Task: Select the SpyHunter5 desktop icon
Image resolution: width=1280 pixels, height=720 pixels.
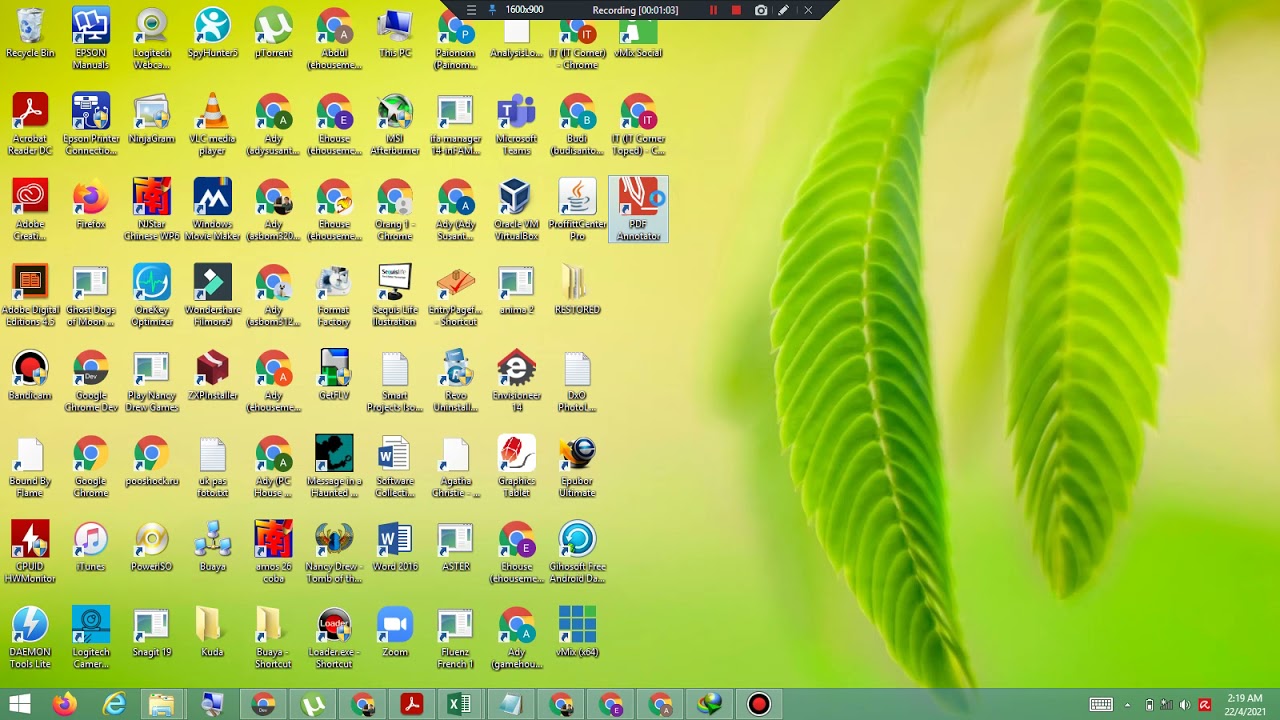Action: (x=212, y=33)
